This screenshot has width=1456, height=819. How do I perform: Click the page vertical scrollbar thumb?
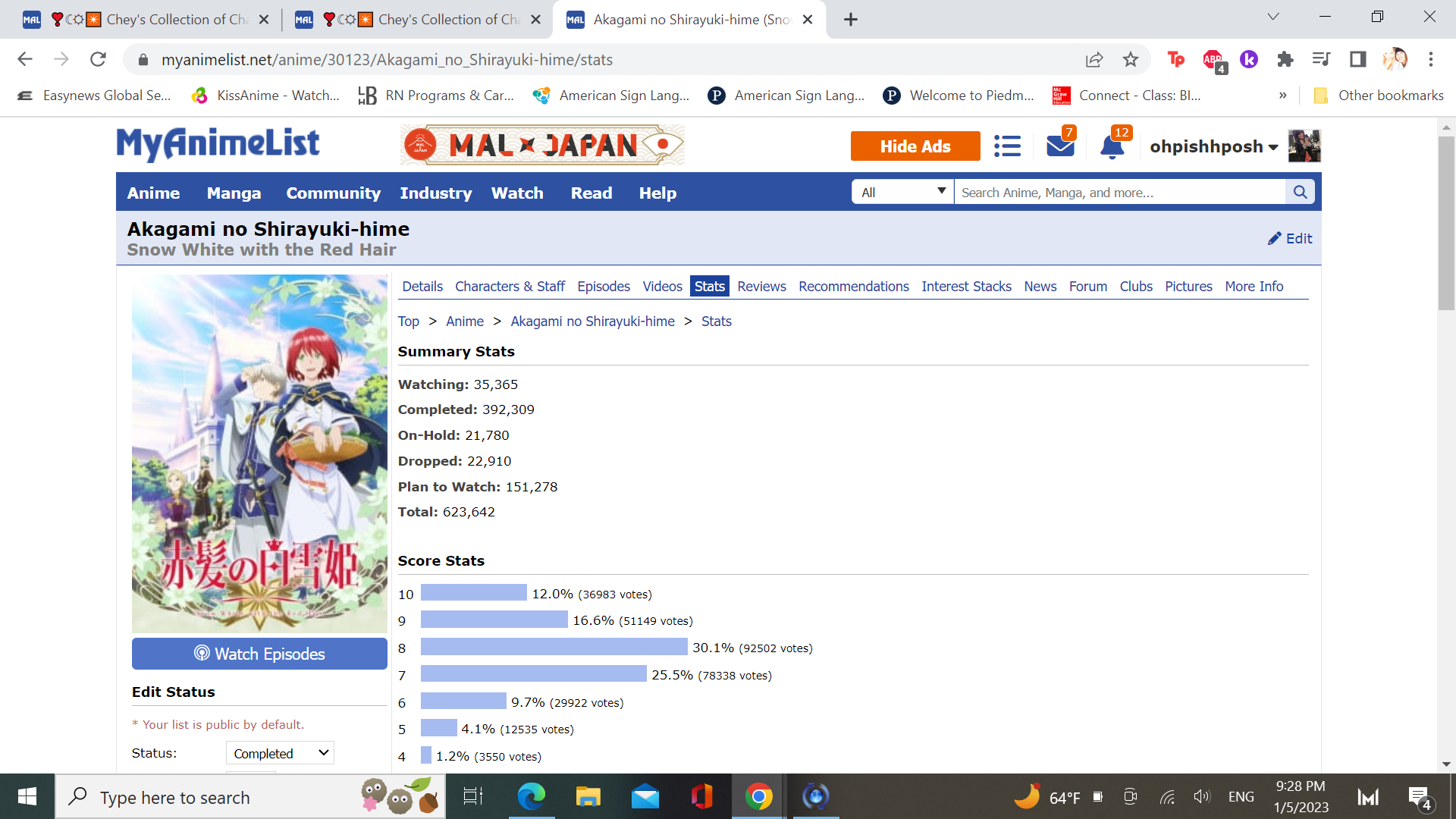[1446, 224]
